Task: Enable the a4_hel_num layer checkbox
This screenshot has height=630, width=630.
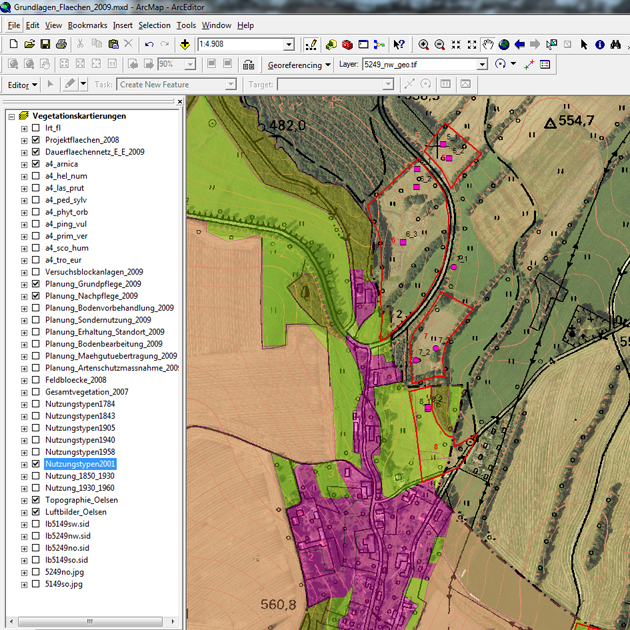Action: click(x=36, y=176)
